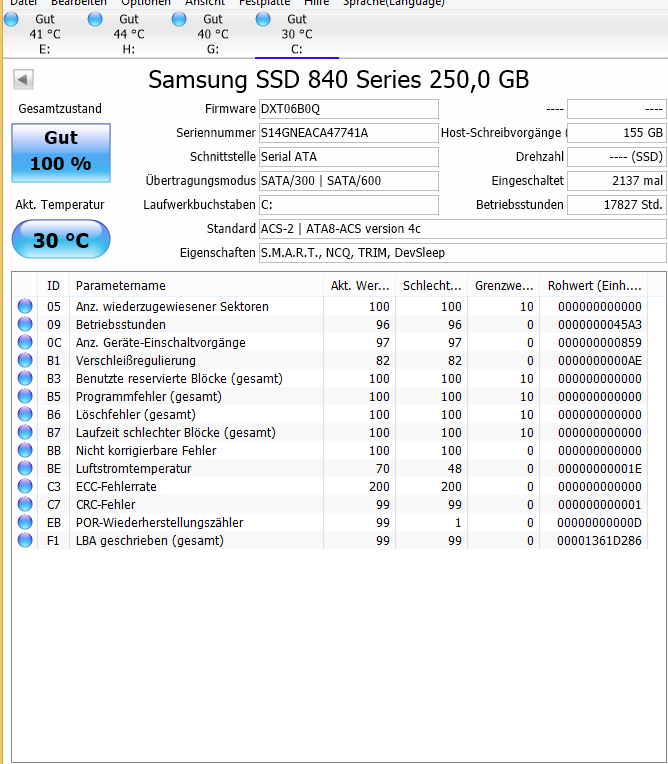Select 'Anz. wiederzugewiesener Sektoren' row text

(x=172, y=306)
